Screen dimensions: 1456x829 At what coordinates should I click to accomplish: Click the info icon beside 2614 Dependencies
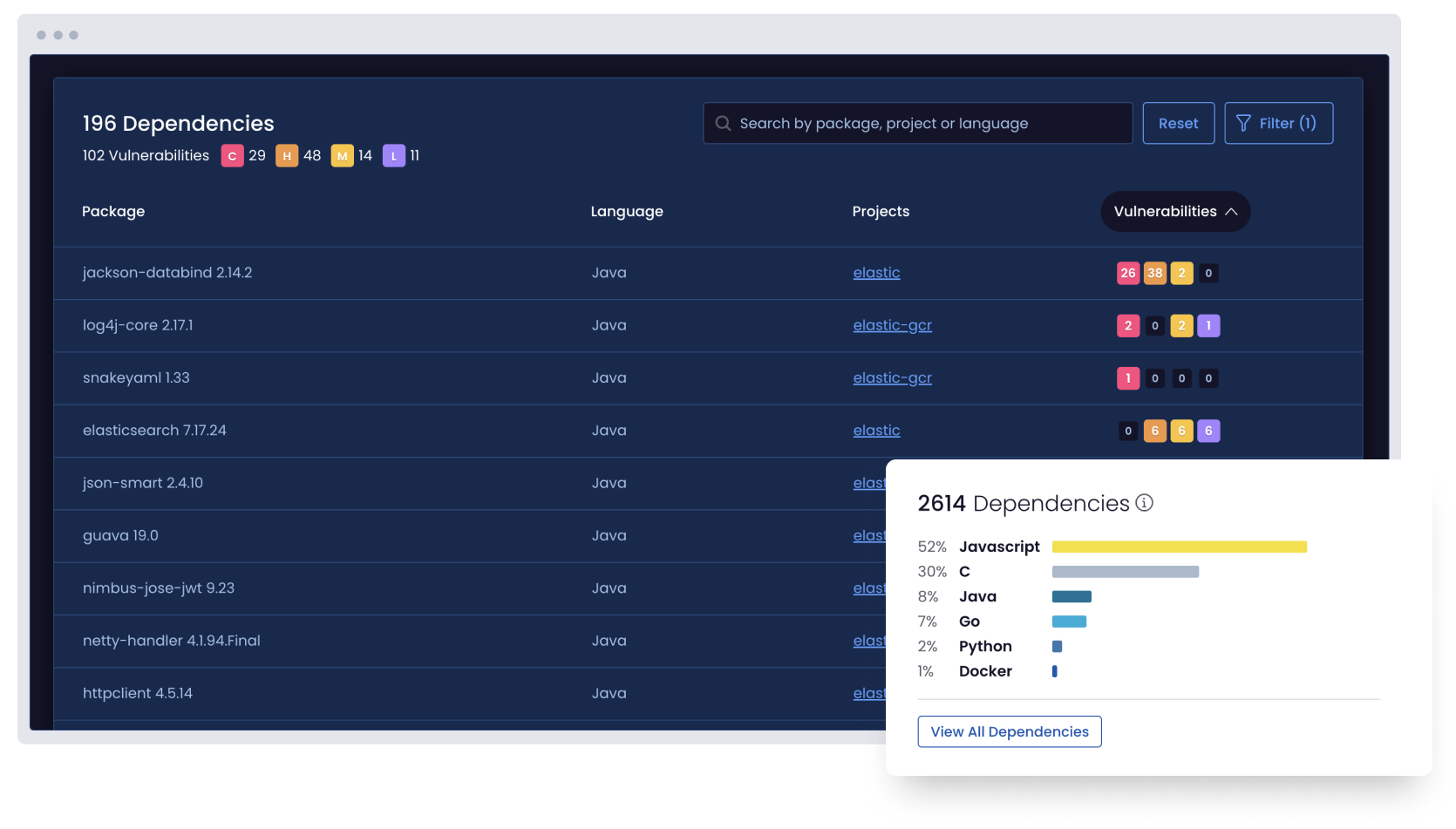click(x=1145, y=503)
